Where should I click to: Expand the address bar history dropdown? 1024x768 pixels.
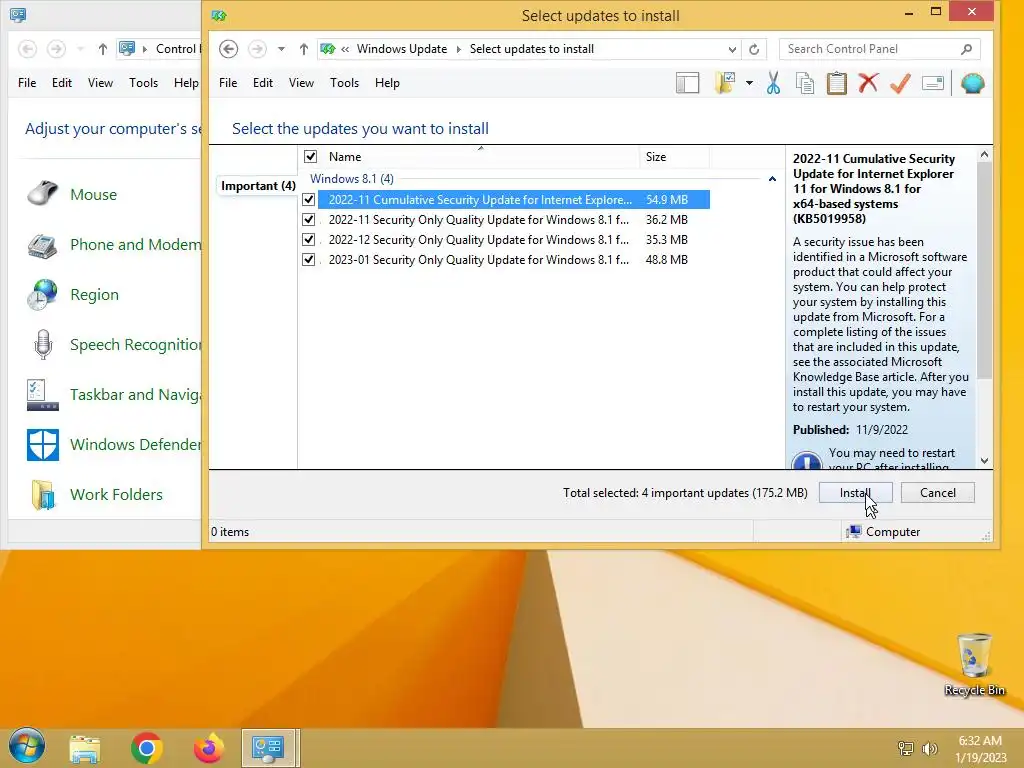click(x=732, y=49)
